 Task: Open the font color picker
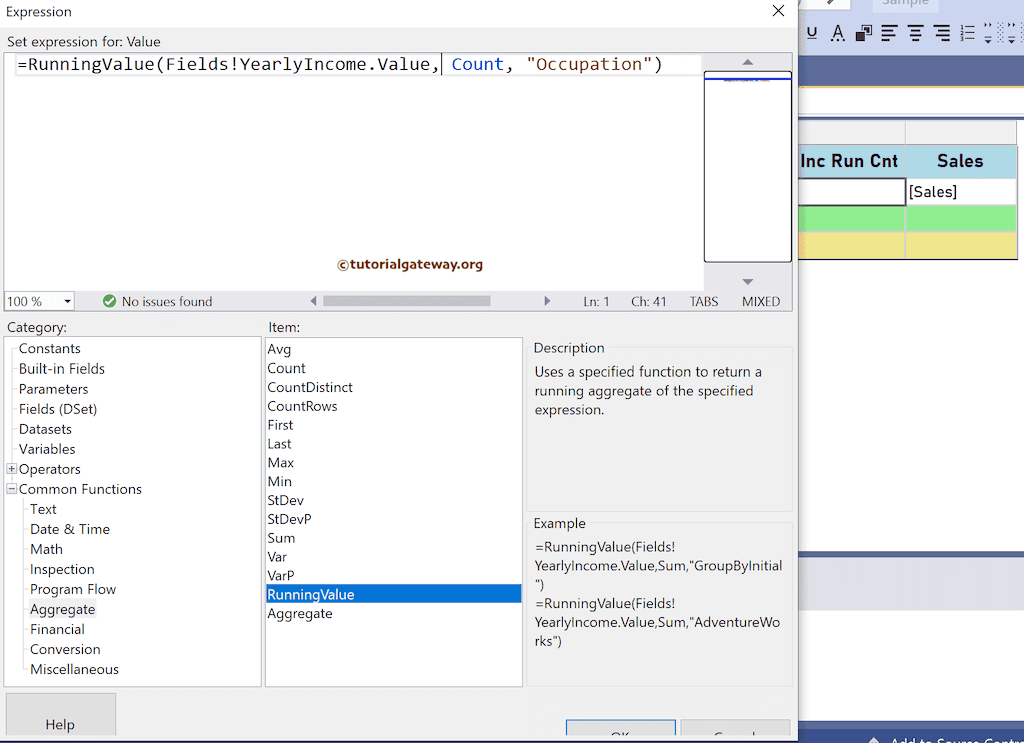(x=838, y=33)
